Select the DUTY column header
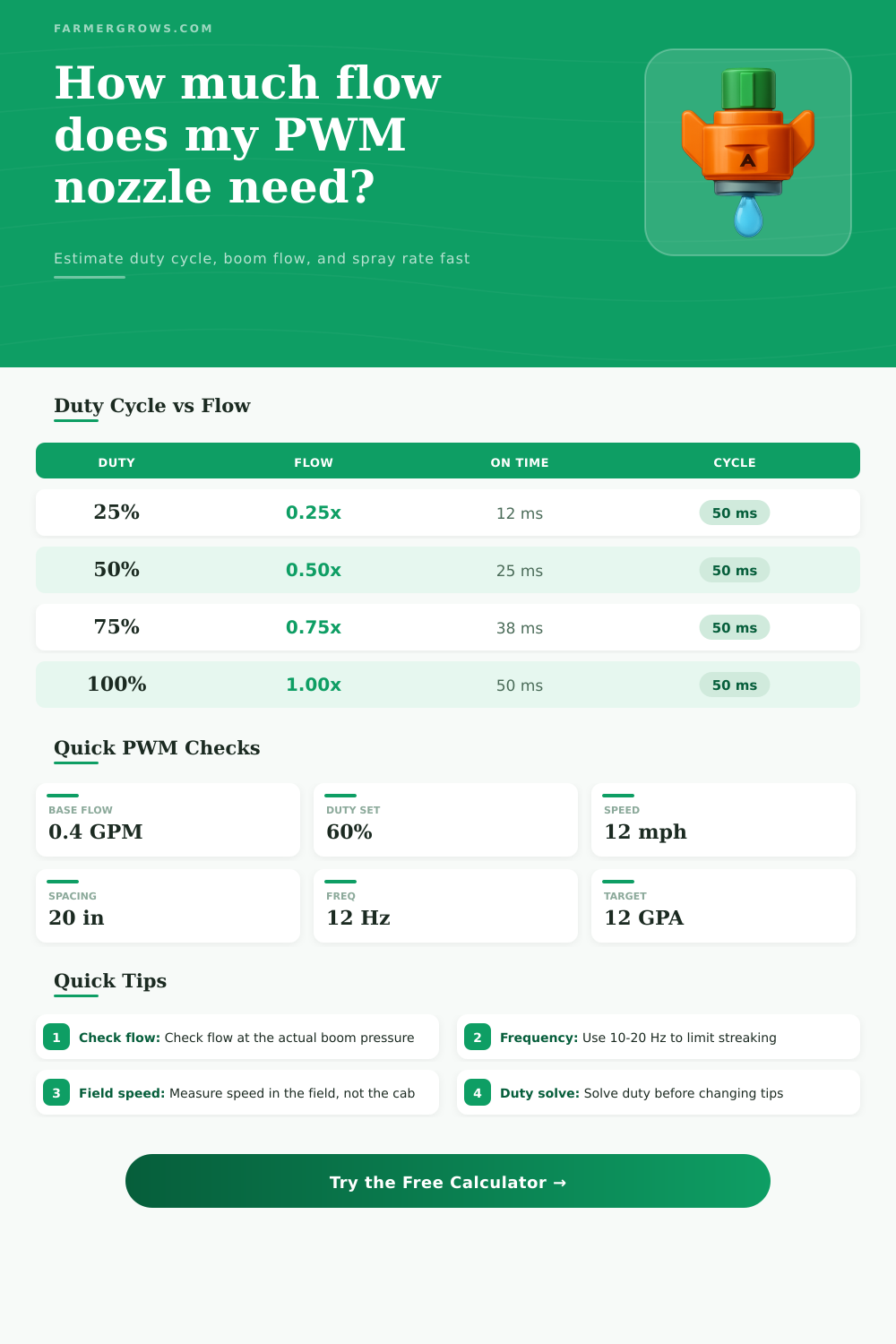 [x=116, y=462]
